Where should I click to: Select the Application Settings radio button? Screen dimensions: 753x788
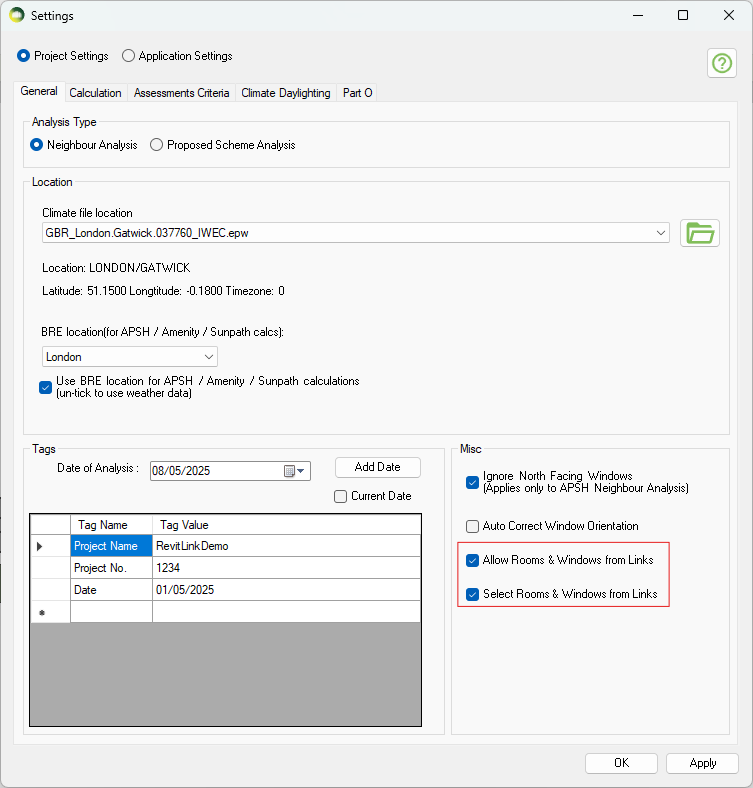129,56
